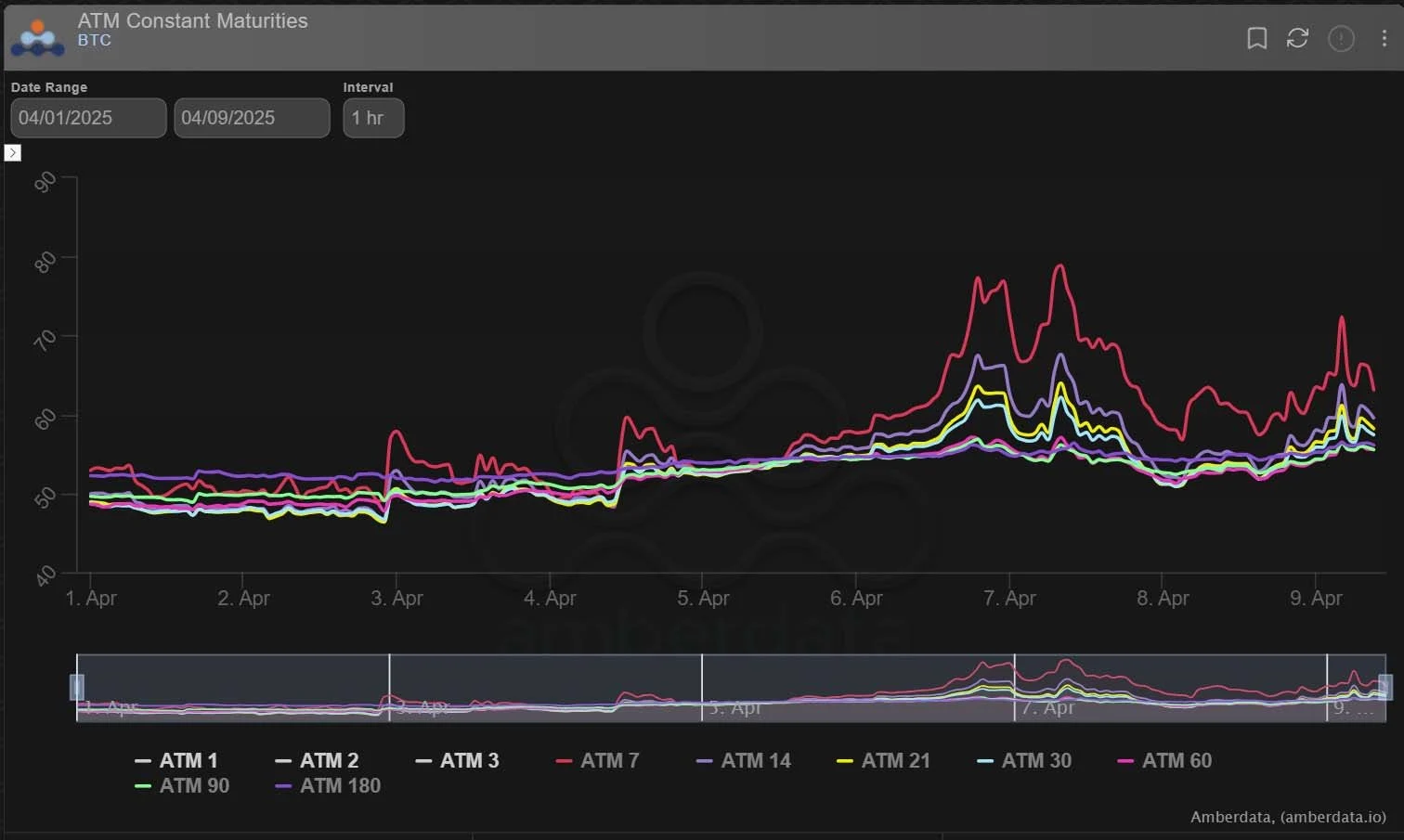Viewport: 1404px width, 840px height.
Task: Click the Amberdata credits link
Action: 1288,817
